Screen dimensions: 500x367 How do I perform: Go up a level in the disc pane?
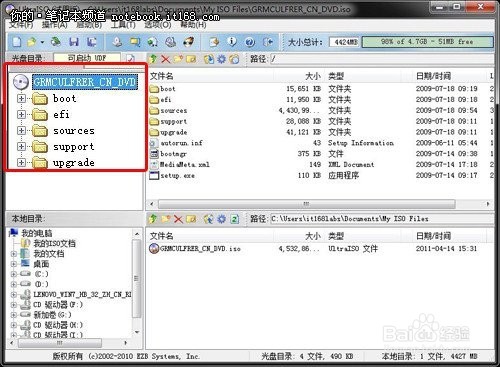point(153,59)
